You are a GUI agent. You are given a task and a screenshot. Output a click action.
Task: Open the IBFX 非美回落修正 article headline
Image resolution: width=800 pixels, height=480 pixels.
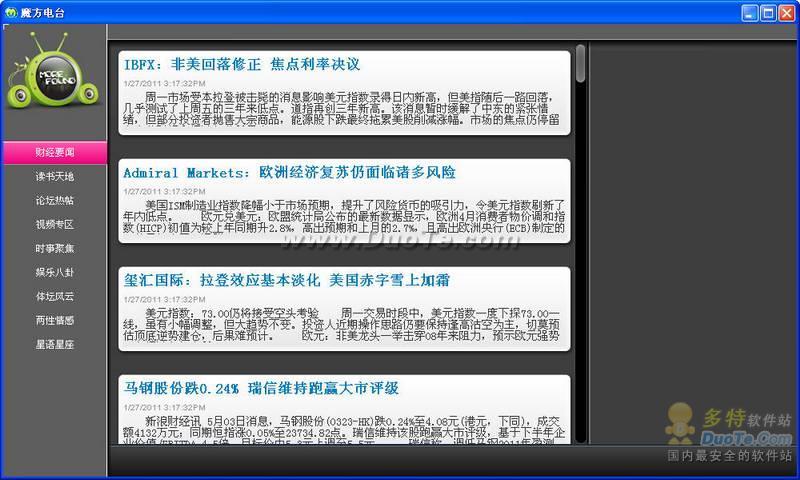(x=241, y=64)
